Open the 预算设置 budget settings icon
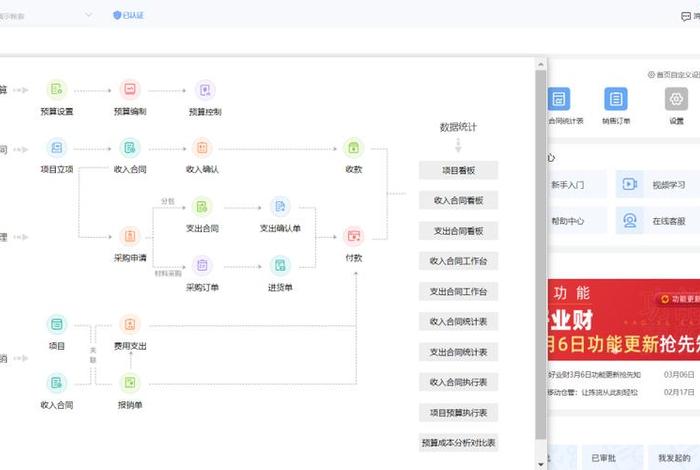 [57, 90]
